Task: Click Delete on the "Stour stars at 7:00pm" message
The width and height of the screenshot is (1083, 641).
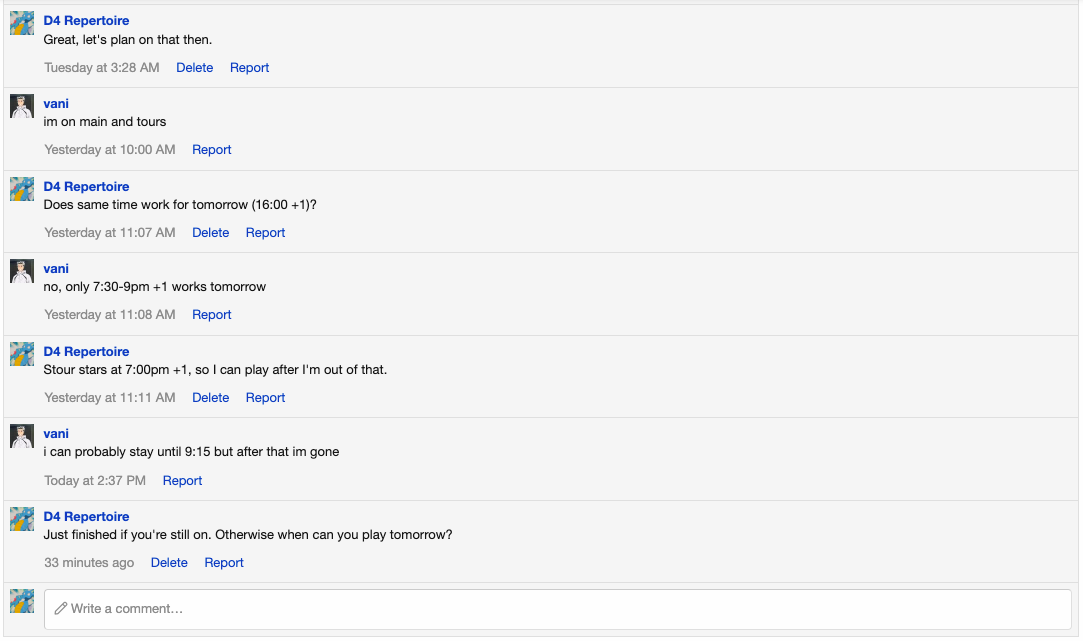Action: coord(210,397)
